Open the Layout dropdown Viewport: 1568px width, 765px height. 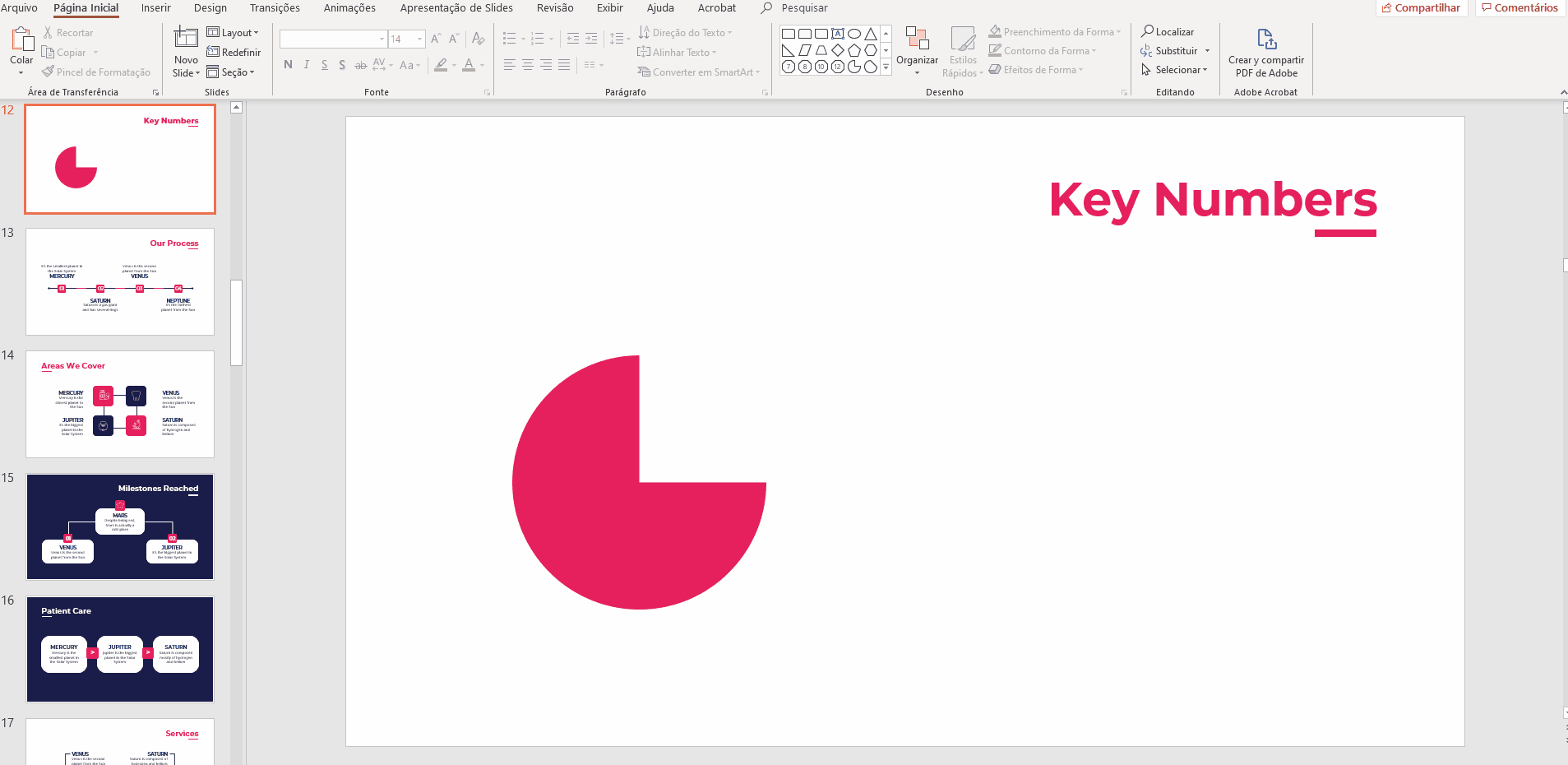pyautogui.click(x=233, y=33)
